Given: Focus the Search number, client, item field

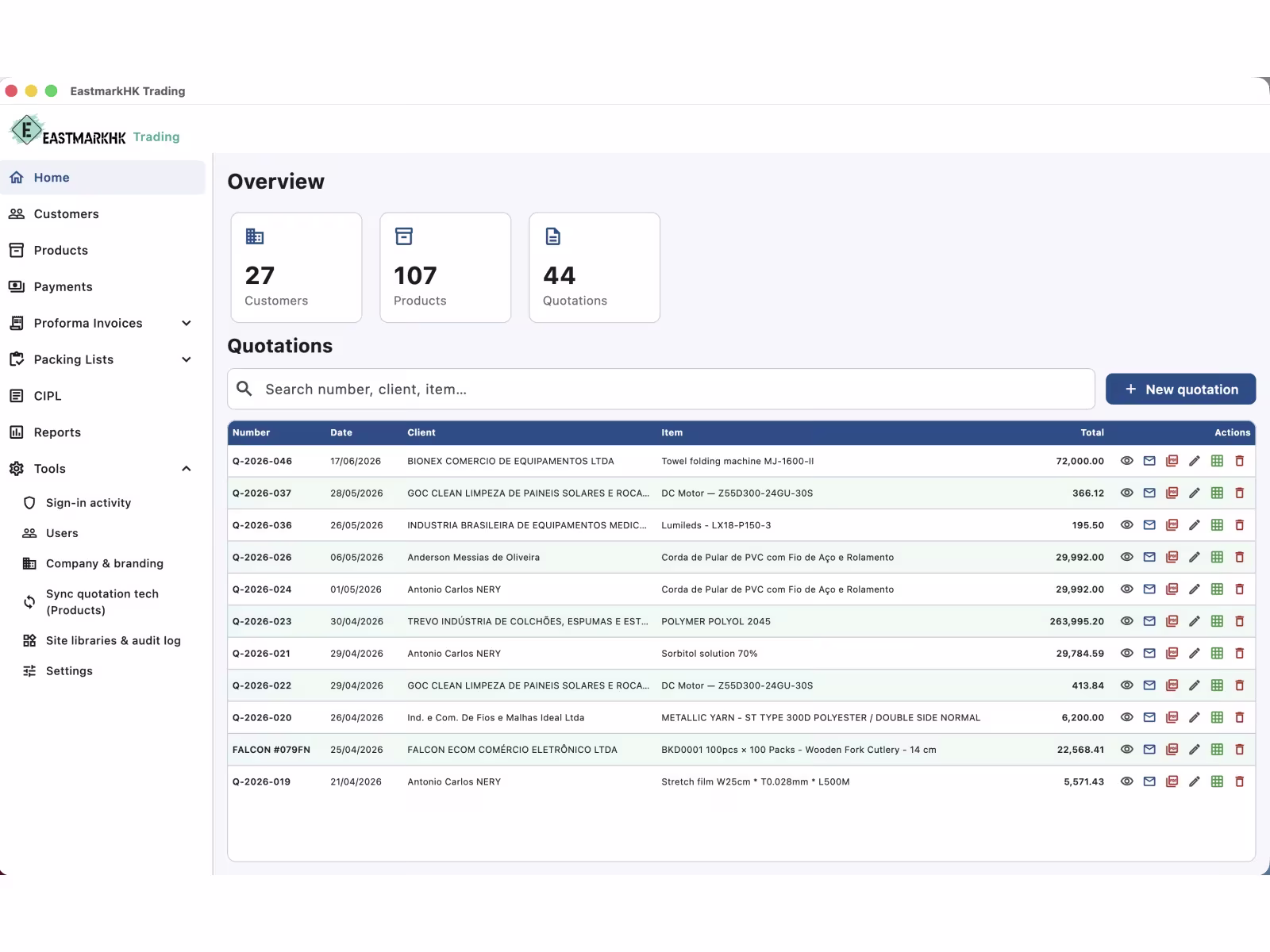Looking at the screenshot, I should point(661,389).
